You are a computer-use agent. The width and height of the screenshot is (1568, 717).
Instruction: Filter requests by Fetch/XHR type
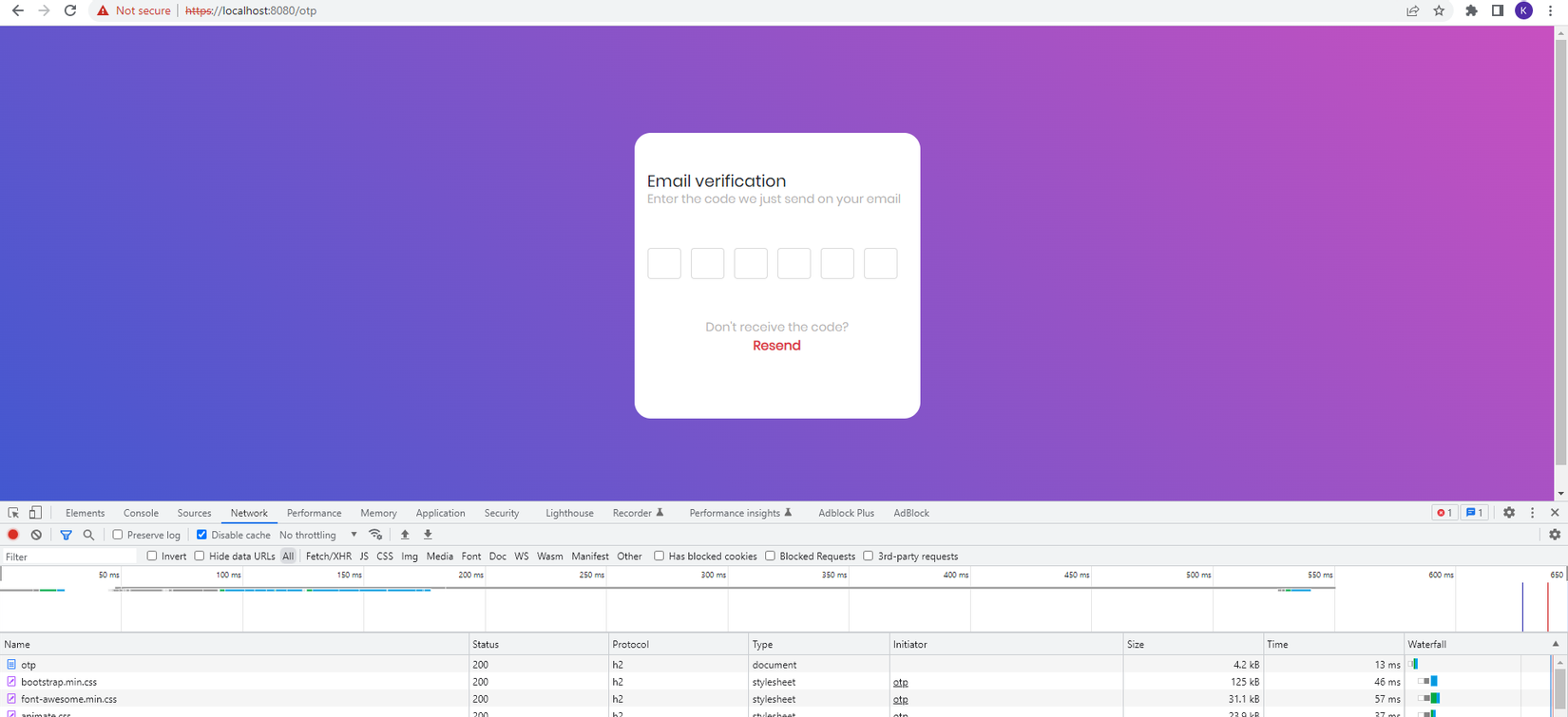coord(329,557)
